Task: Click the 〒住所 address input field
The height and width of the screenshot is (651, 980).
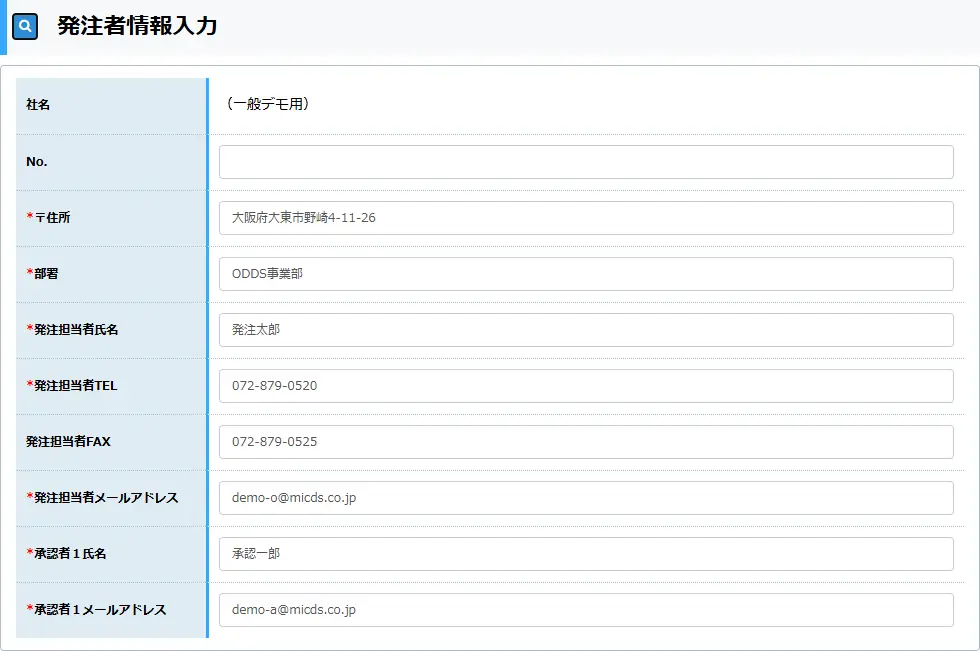Action: [585, 218]
